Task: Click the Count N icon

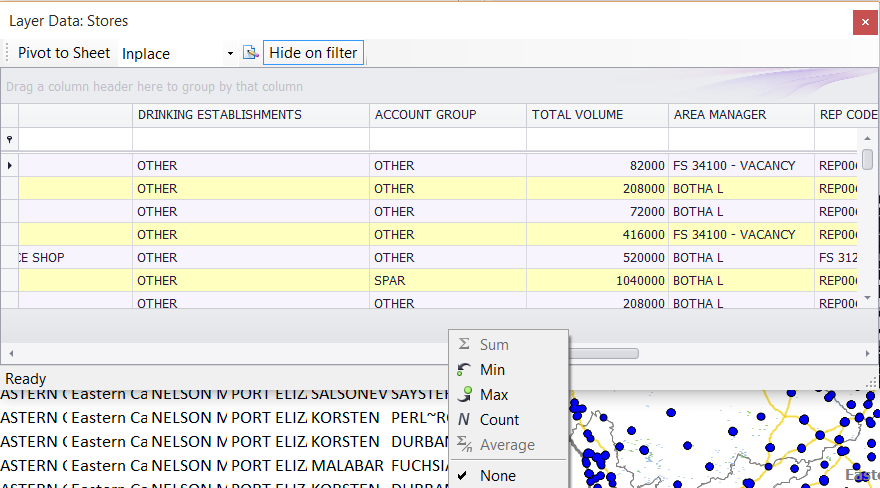Action: (464, 420)
